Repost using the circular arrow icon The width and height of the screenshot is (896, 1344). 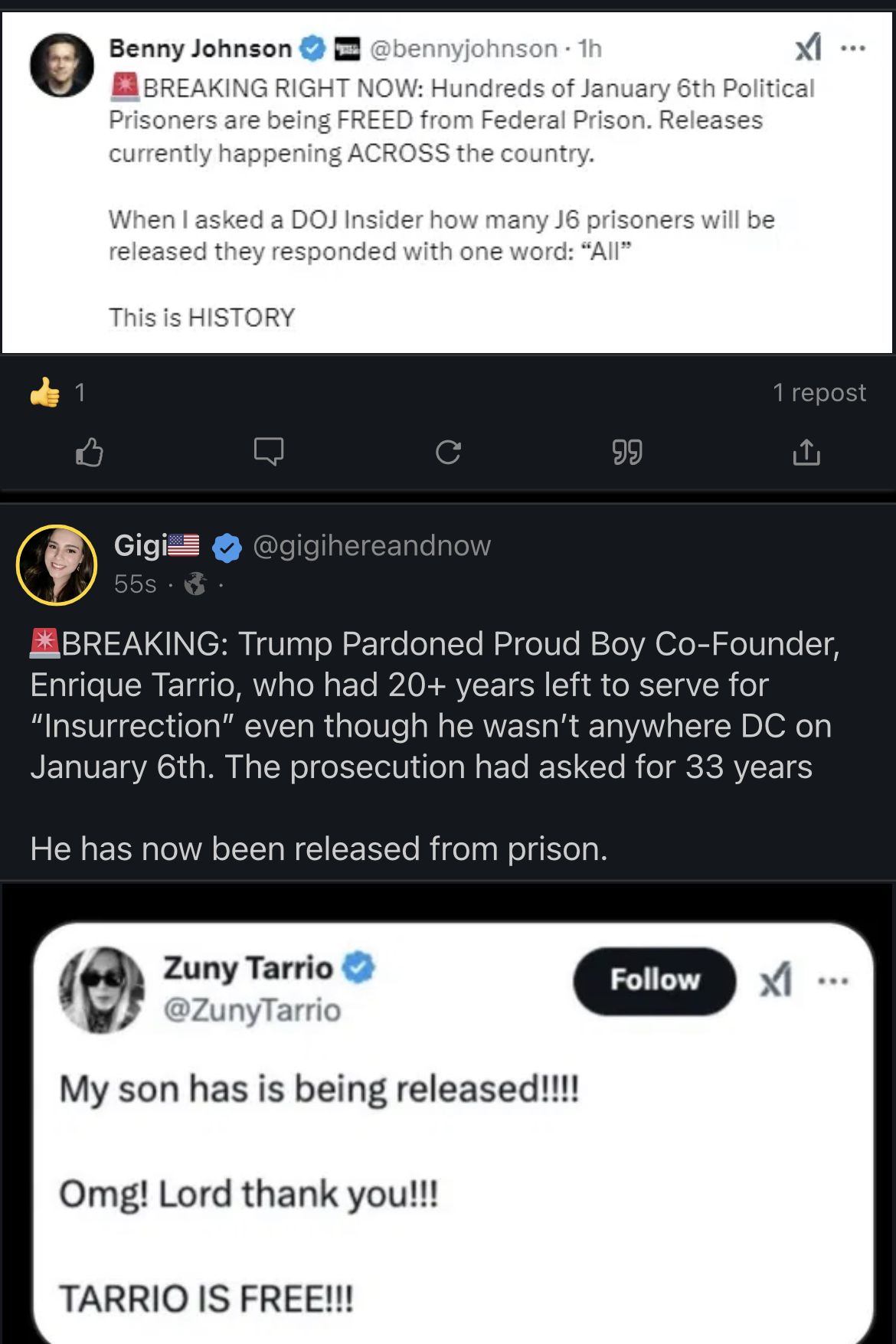(x=448, y=453)
